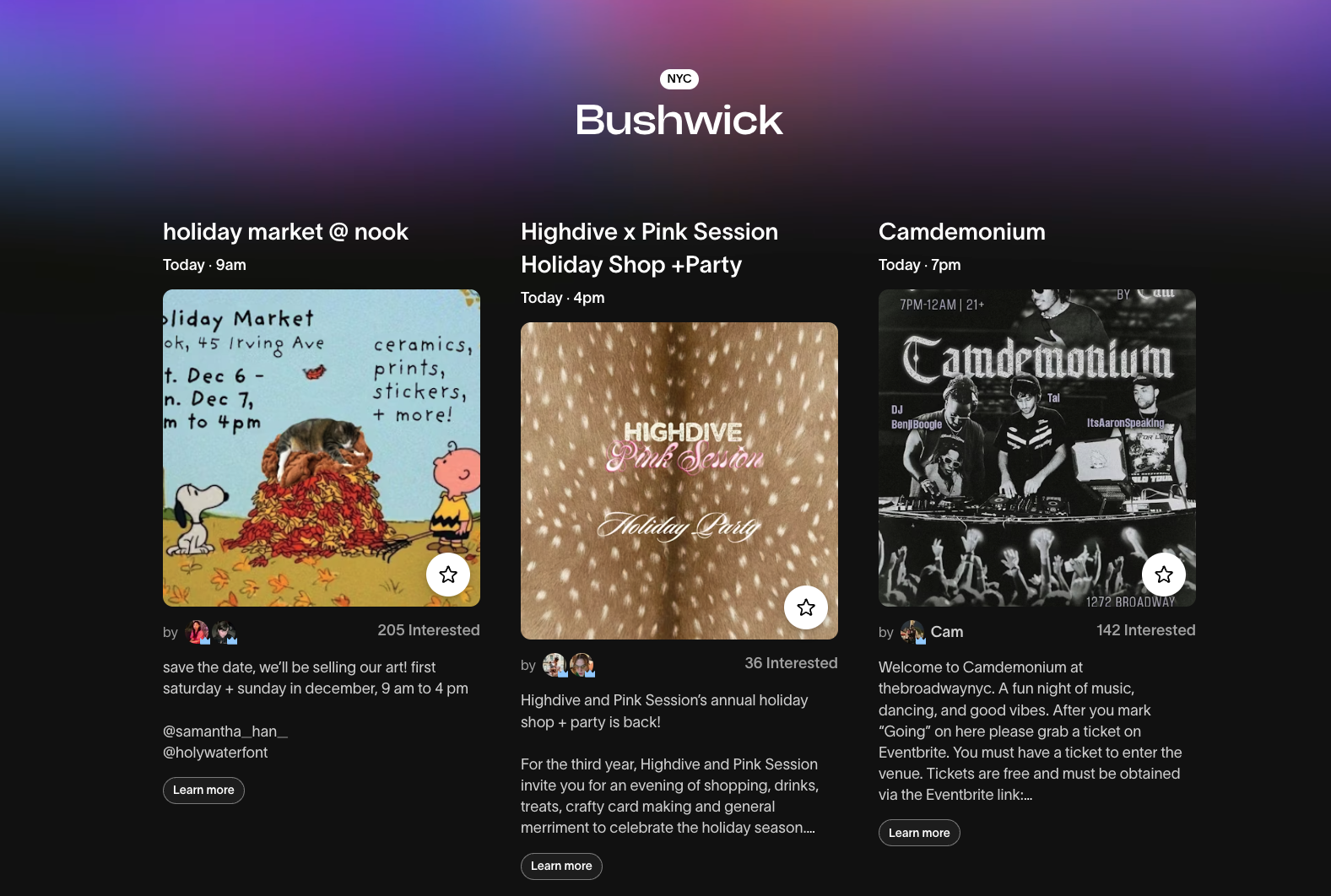
Task: Click the host name Cam
Action: (x=947, y=632)
